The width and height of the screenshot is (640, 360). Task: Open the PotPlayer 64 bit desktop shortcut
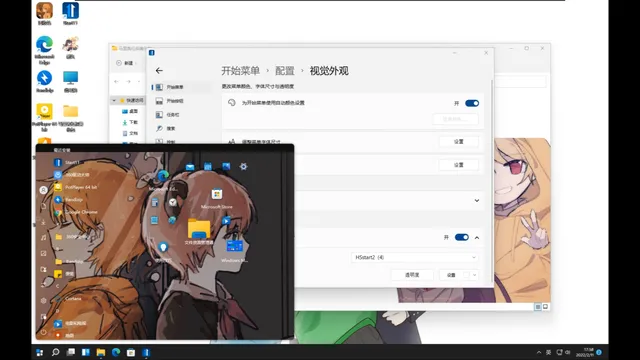point(44,117)
